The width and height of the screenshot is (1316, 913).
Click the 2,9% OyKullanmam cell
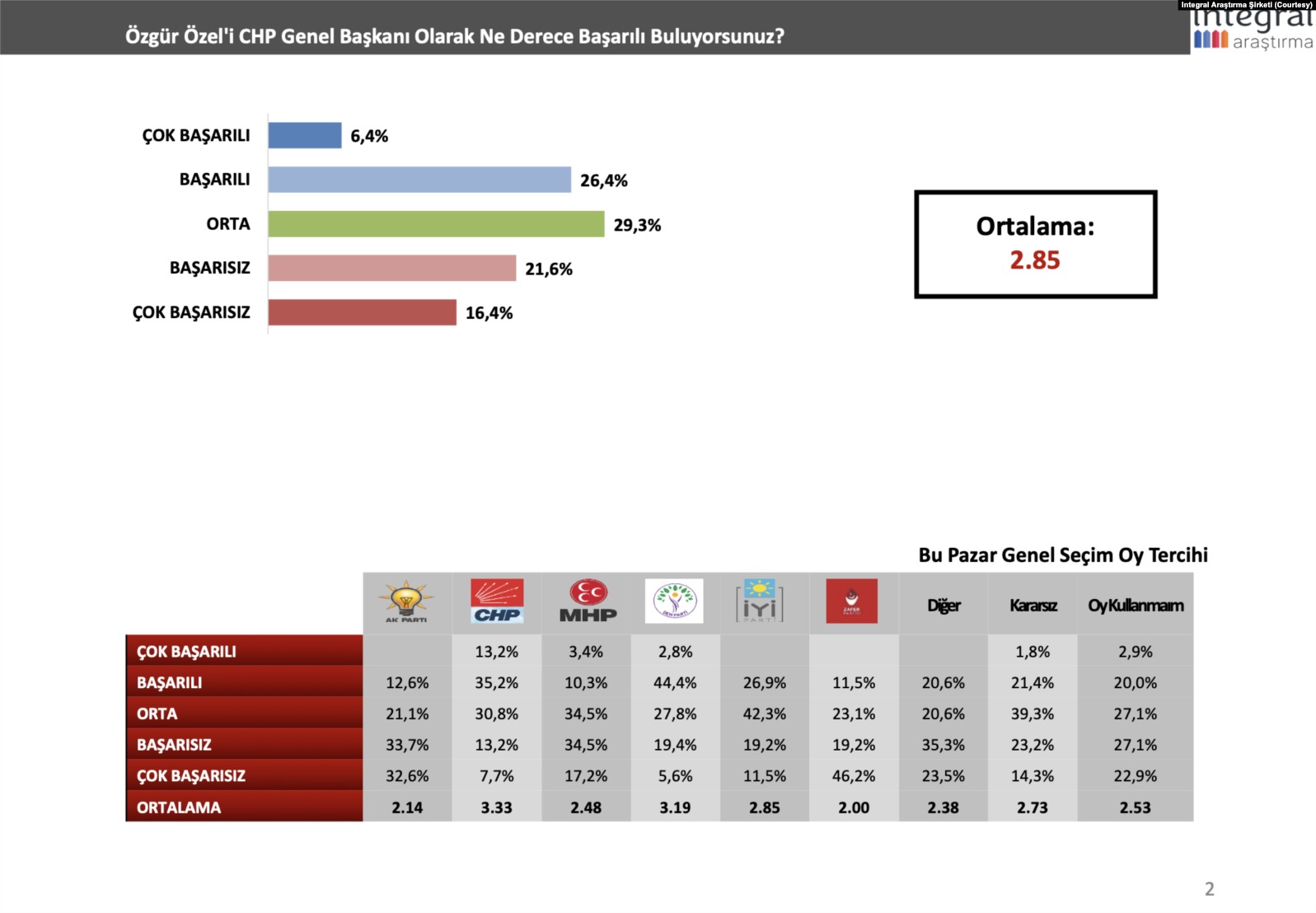click(1136, 652)
